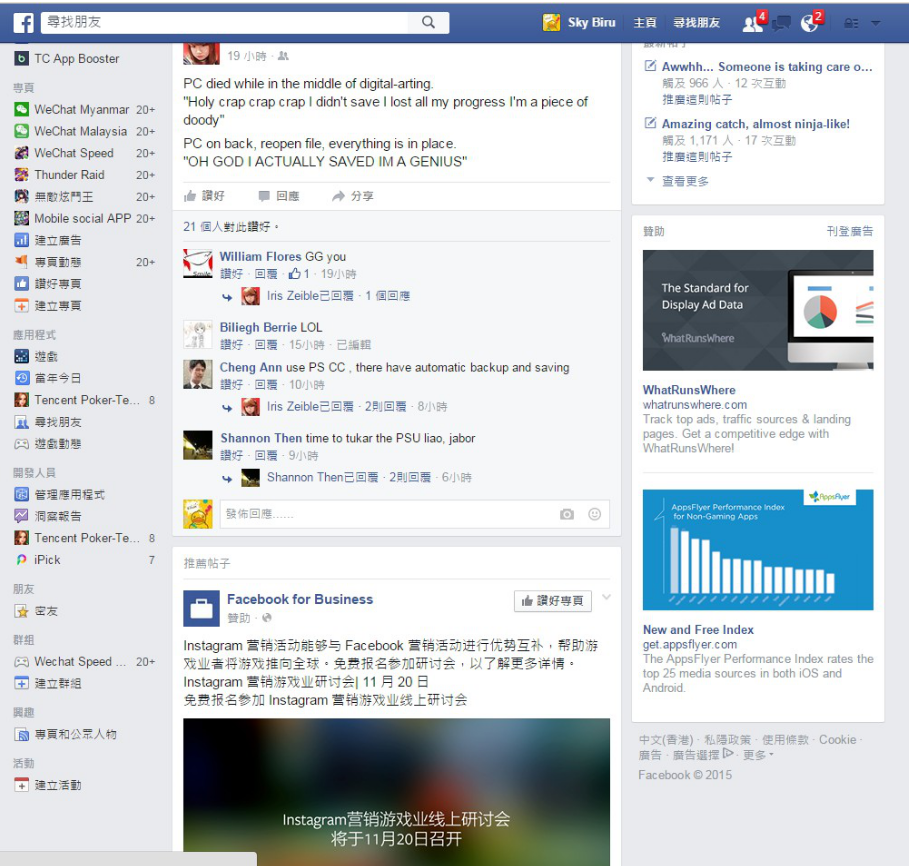This screenshot has width=909, height=866.
Task: Open 尋找朋友 in the top bar
Action: (696, 23)
